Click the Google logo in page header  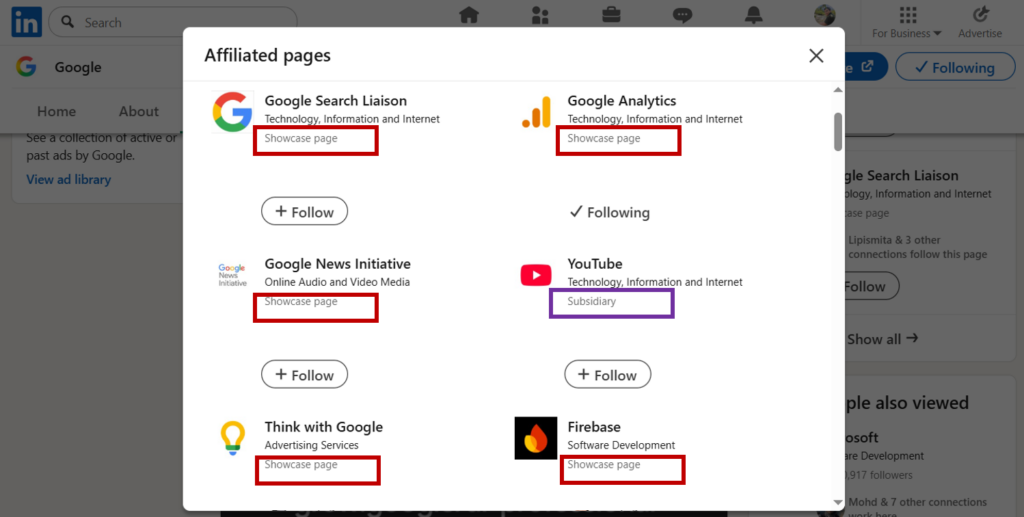click(x=26, y=67)
